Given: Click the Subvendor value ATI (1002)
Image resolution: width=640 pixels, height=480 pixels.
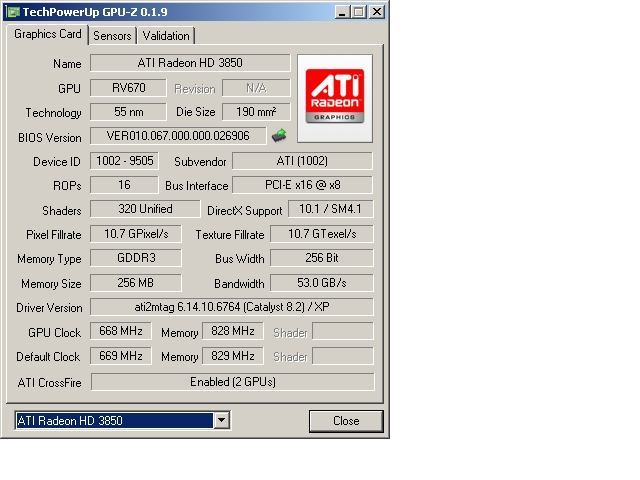Looking at the screenshot, I should [x=302, y=161].
